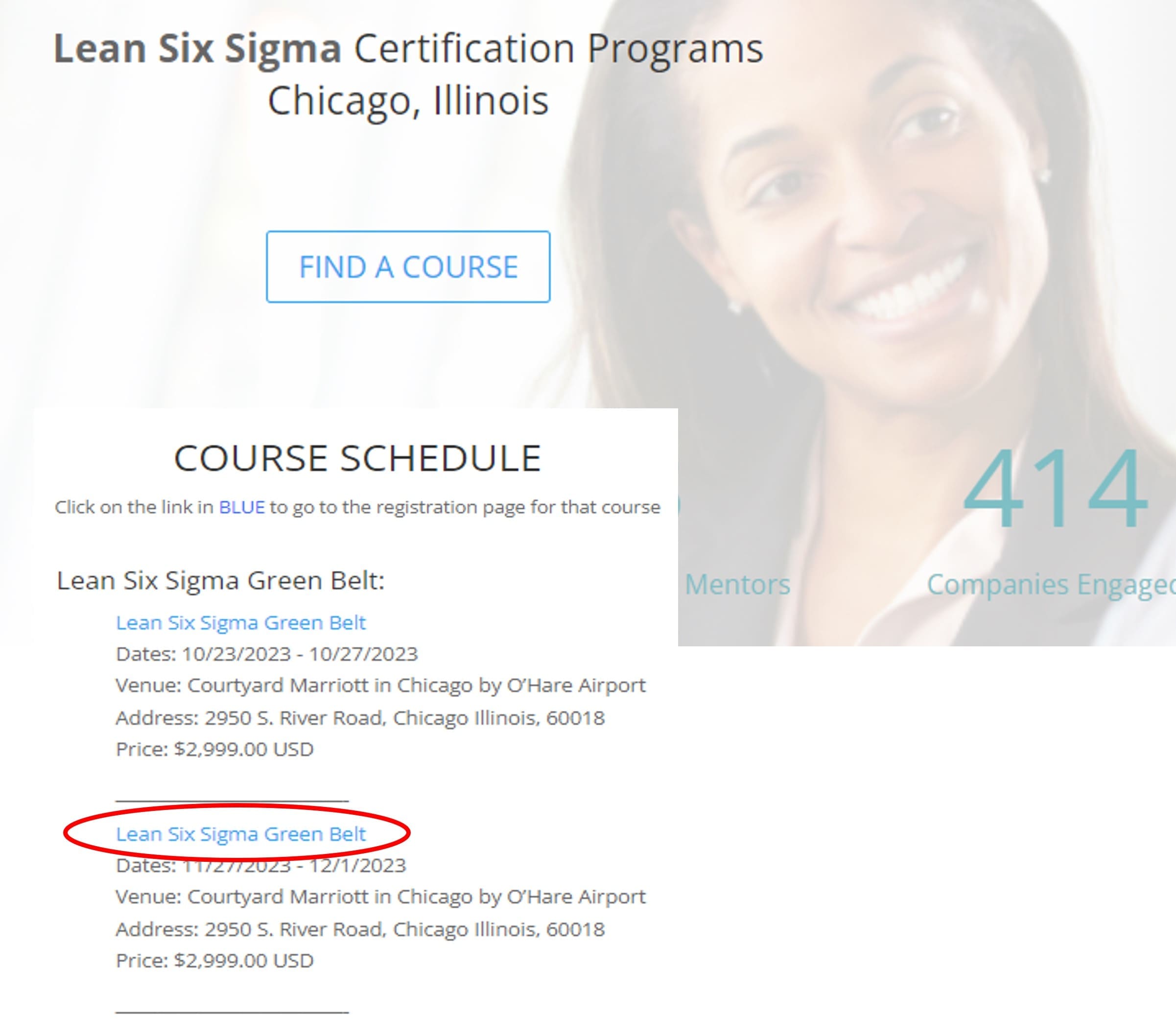Image resolution: width=1176 pixels, height=1019 pixels.
Task: Open the red-circled Lean Six Sigma Green Belt link
Action: click(x=240, y=834)
